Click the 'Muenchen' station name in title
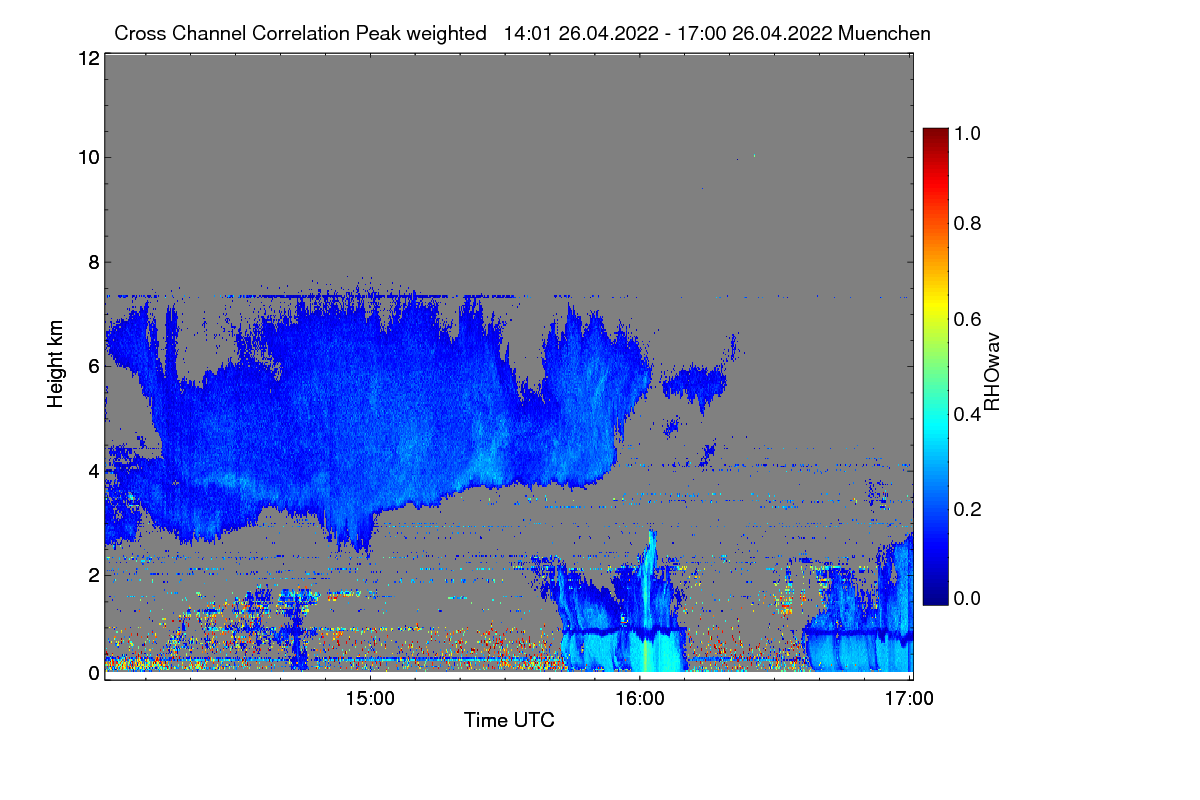 pos(886,33)
